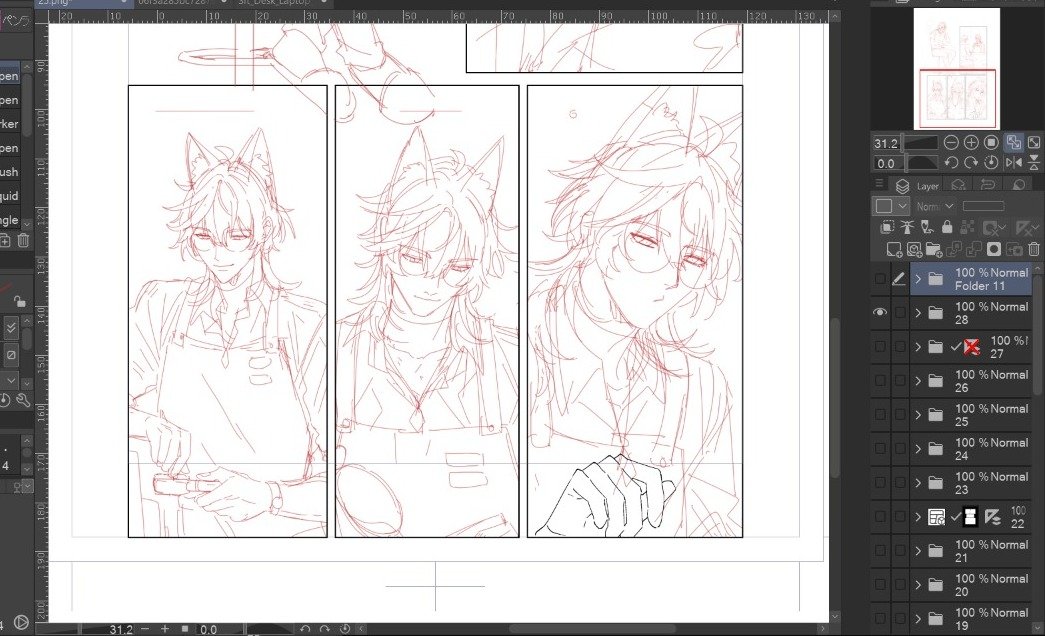Image resolution: width=1045 pixels, height=636 pixels.
Task: Rotate canvas right in the Navigator
Action: [971, 163]
